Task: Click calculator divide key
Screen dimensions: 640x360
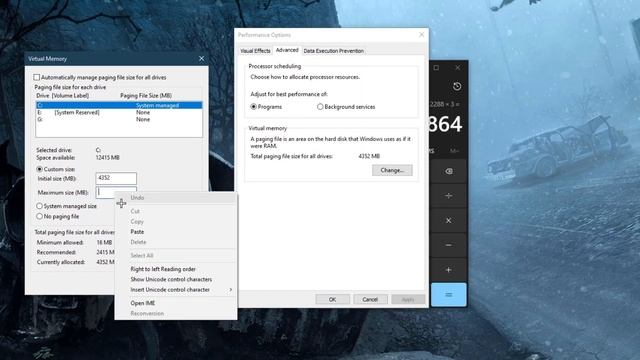Action: click(x=449, y=196)
